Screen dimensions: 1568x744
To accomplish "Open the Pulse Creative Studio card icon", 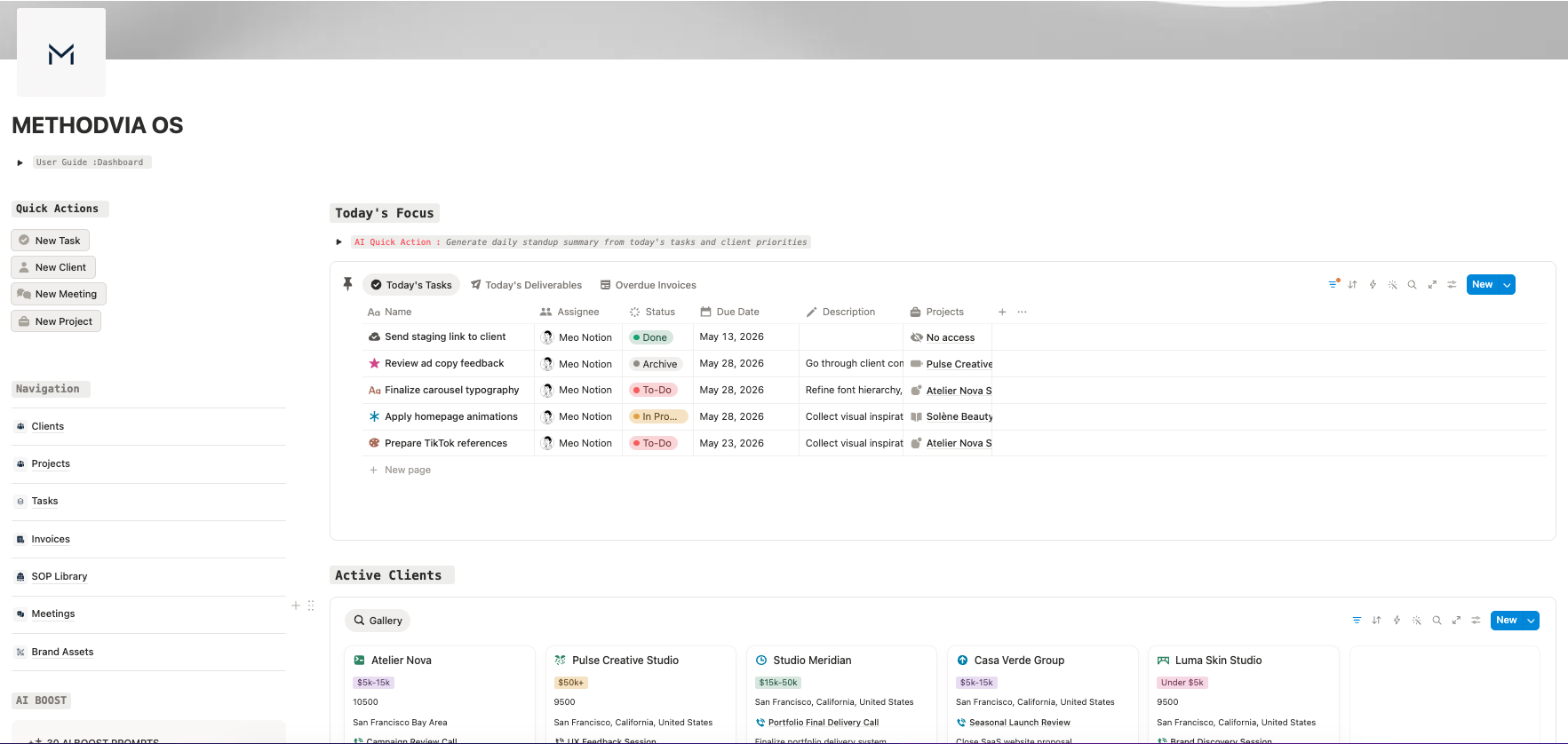I will point(560,661).
